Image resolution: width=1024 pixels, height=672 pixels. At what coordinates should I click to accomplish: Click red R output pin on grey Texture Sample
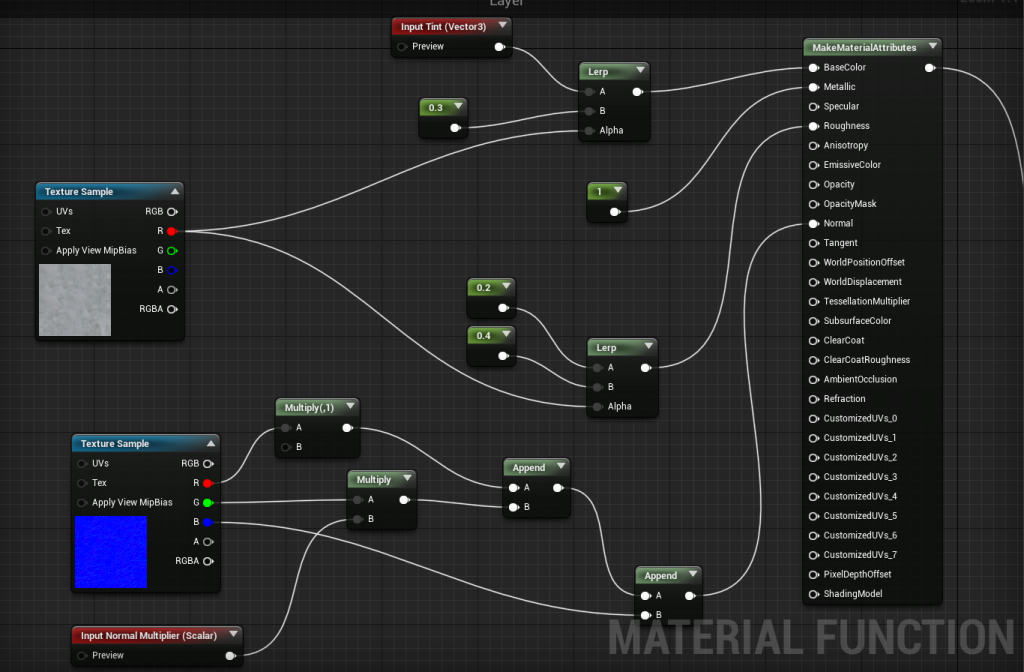(172, 231)
